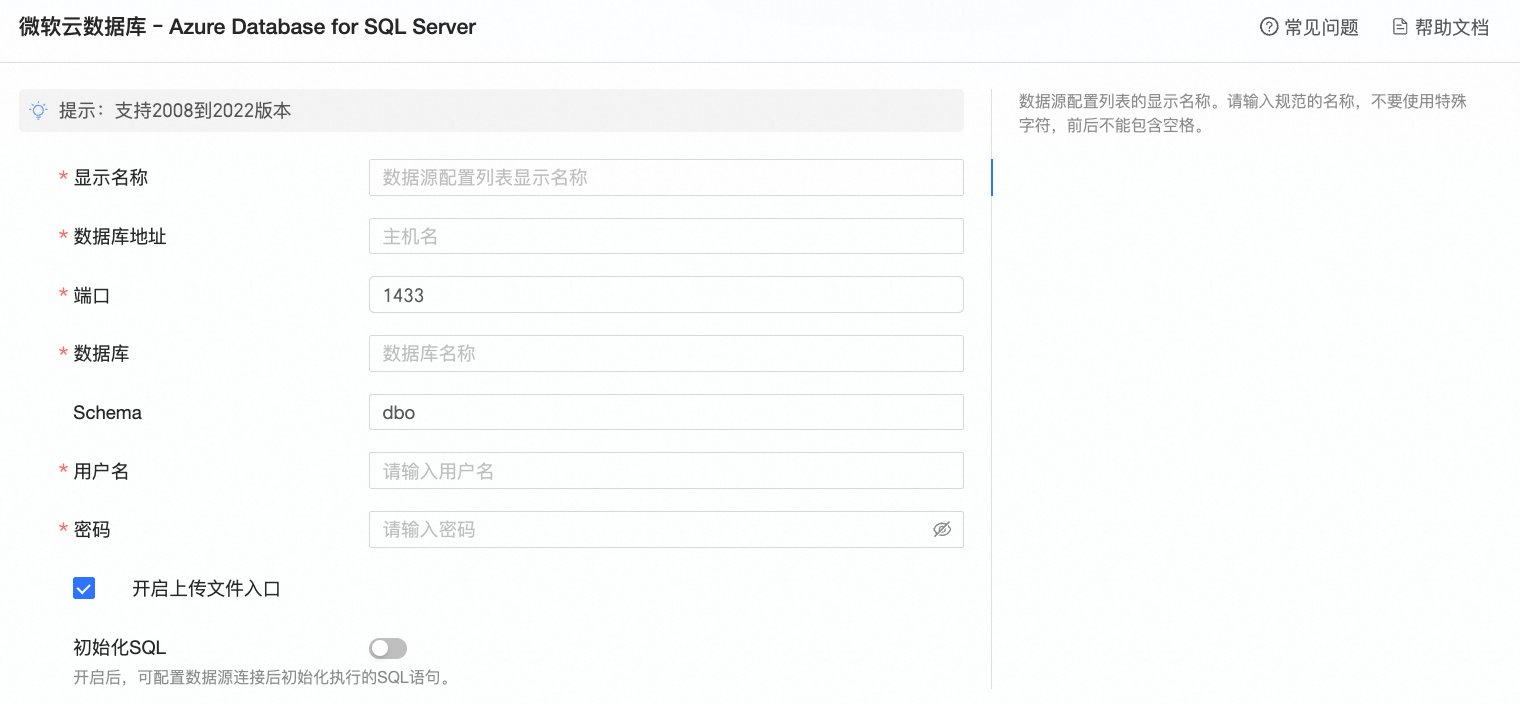Click the 用户名 field label
1520x704 pixels.
tap(101, 472)
